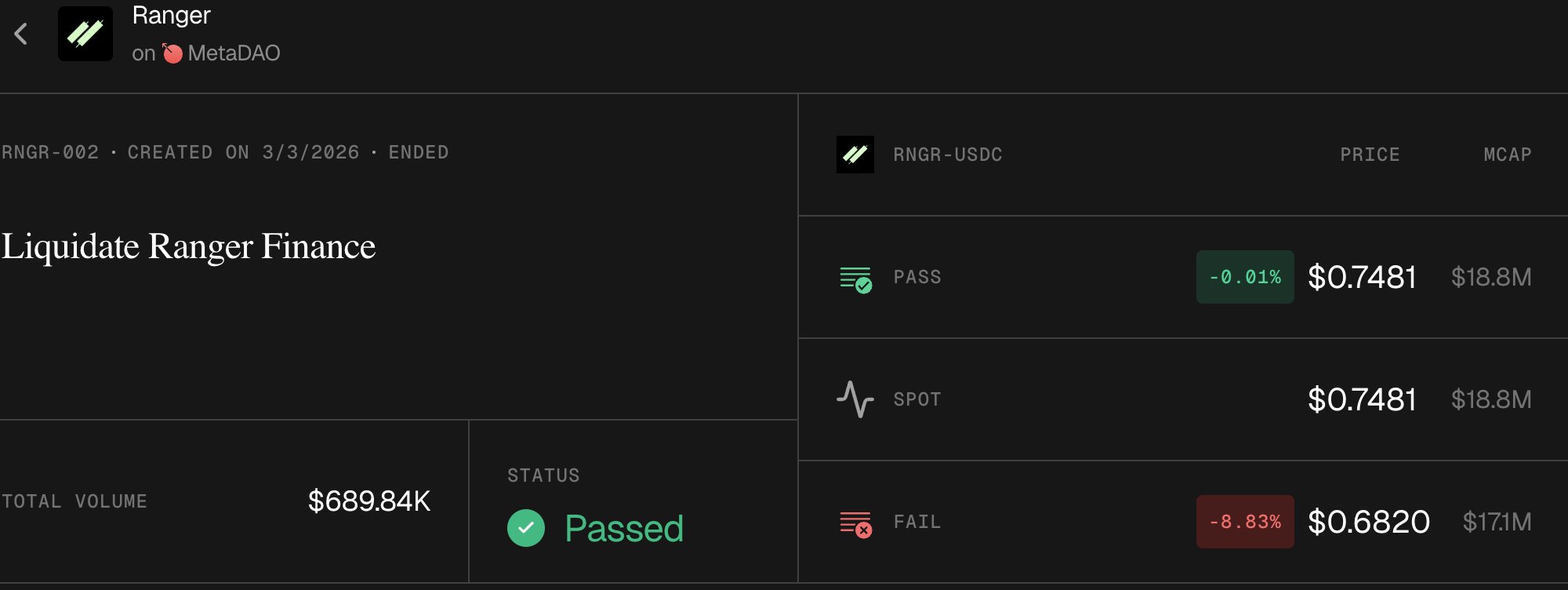This screenshot has height=590, width=1568.
Task: Select the PASS market row label
Action: pos(917,277)
